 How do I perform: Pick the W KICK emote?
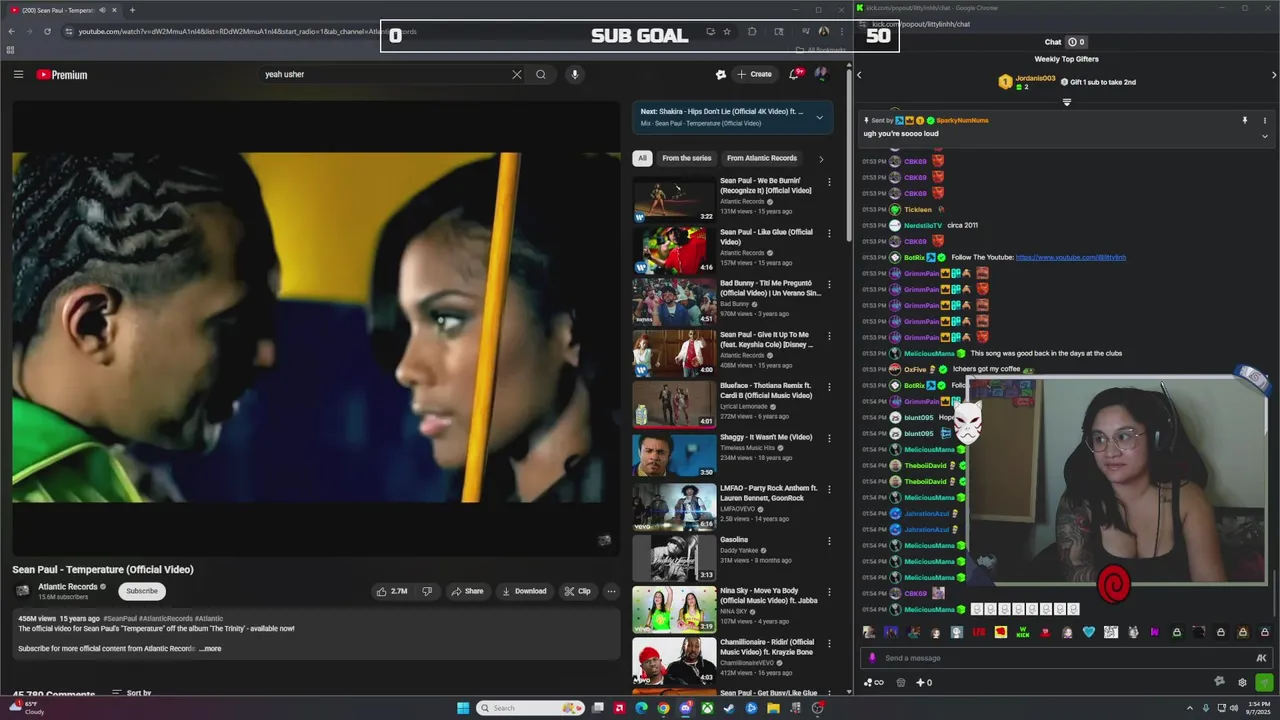1023,632
